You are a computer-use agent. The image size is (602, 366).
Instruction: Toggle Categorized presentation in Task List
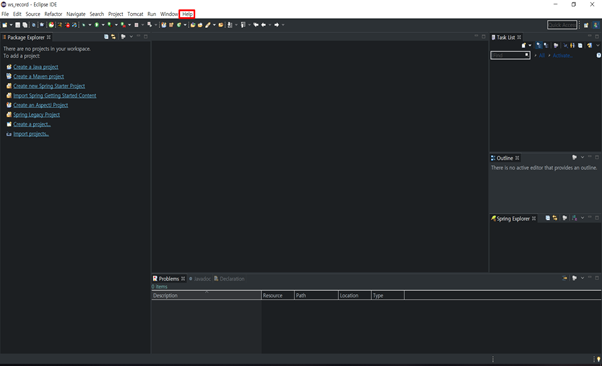(539, 45)
